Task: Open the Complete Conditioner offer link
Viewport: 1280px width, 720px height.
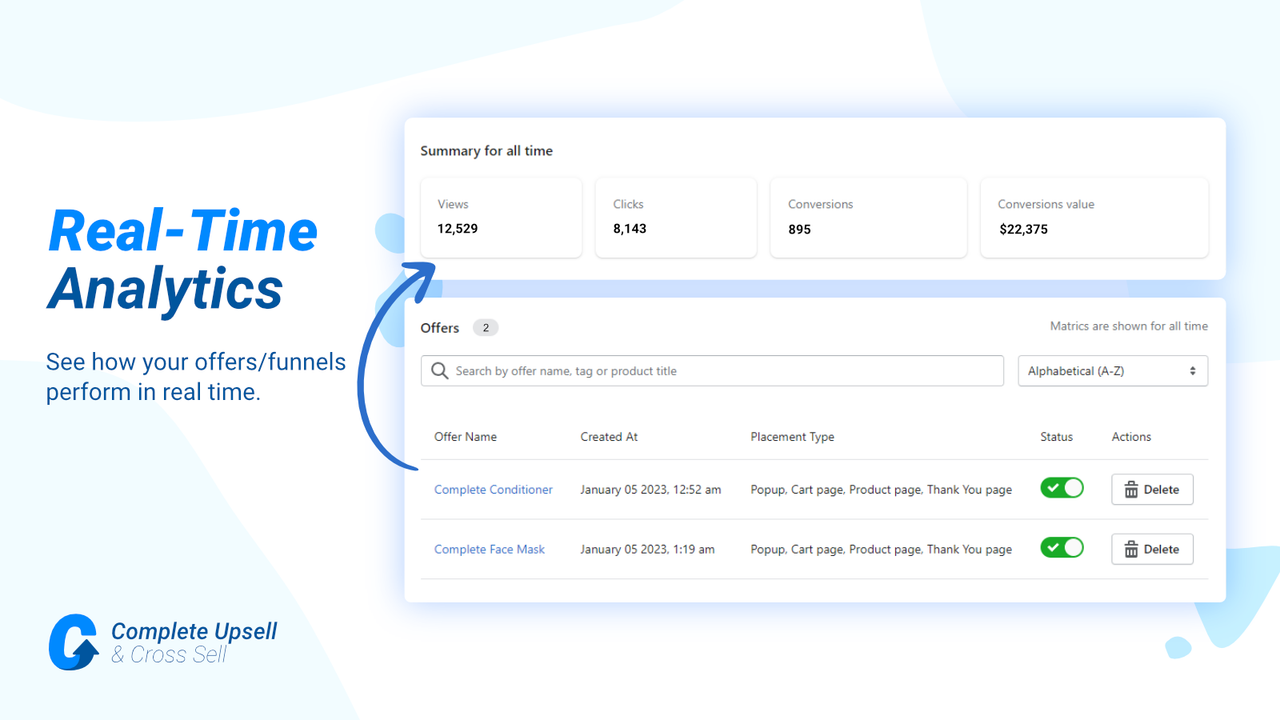Action: pos(493,489)
